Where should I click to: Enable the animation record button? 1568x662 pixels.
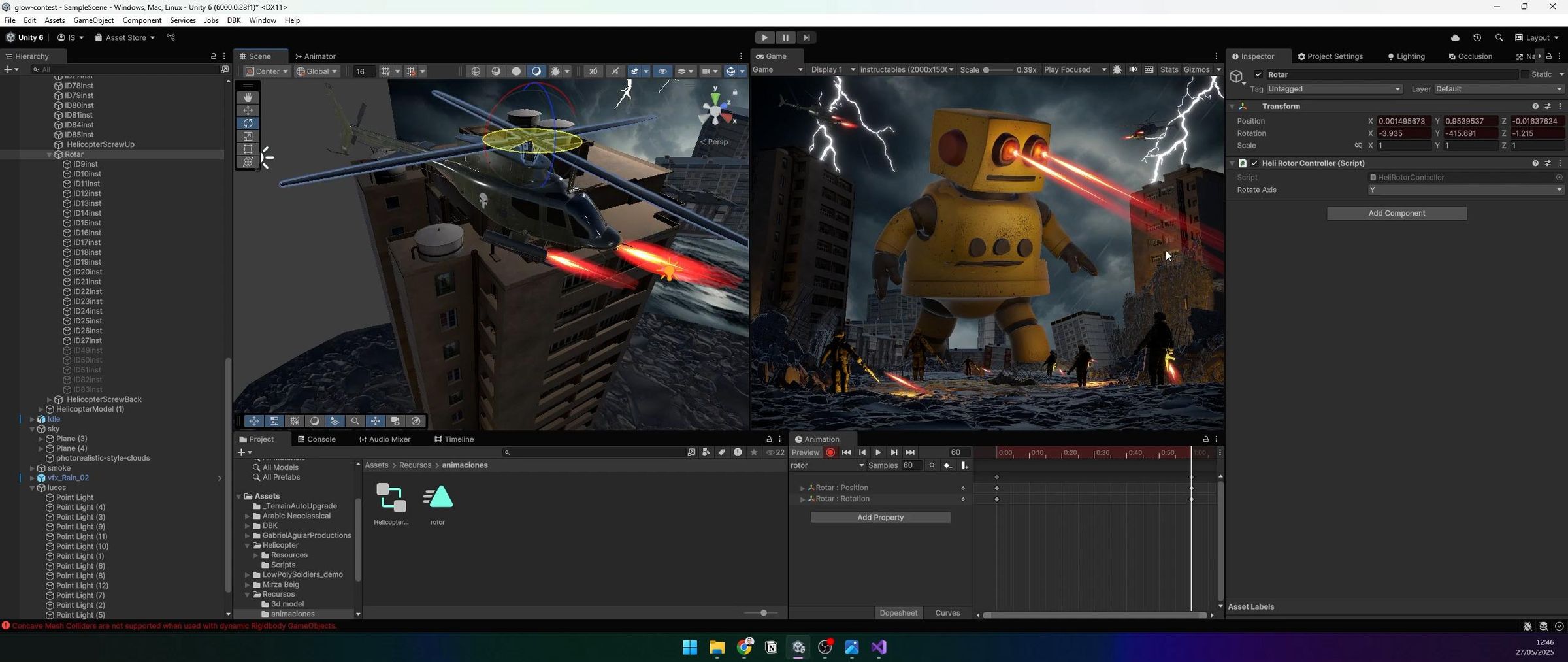point(830,452)
